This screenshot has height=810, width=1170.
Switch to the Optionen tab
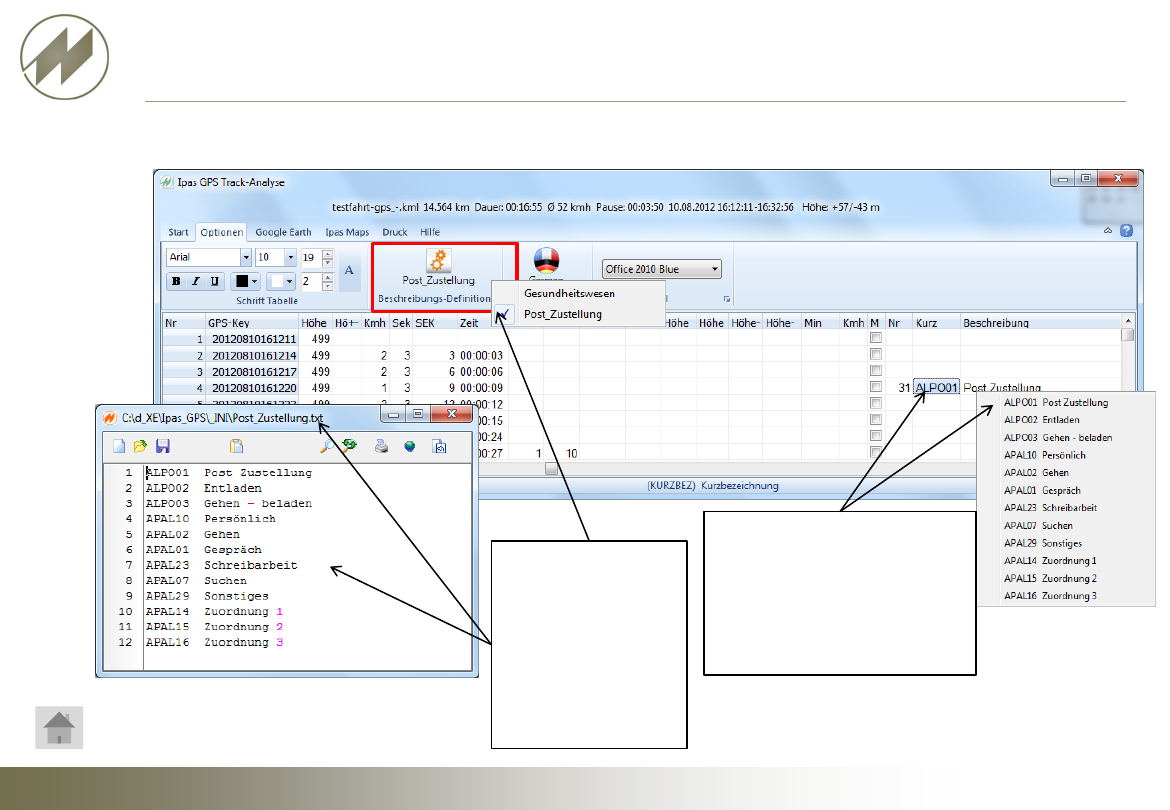click(x=222, y=232)
